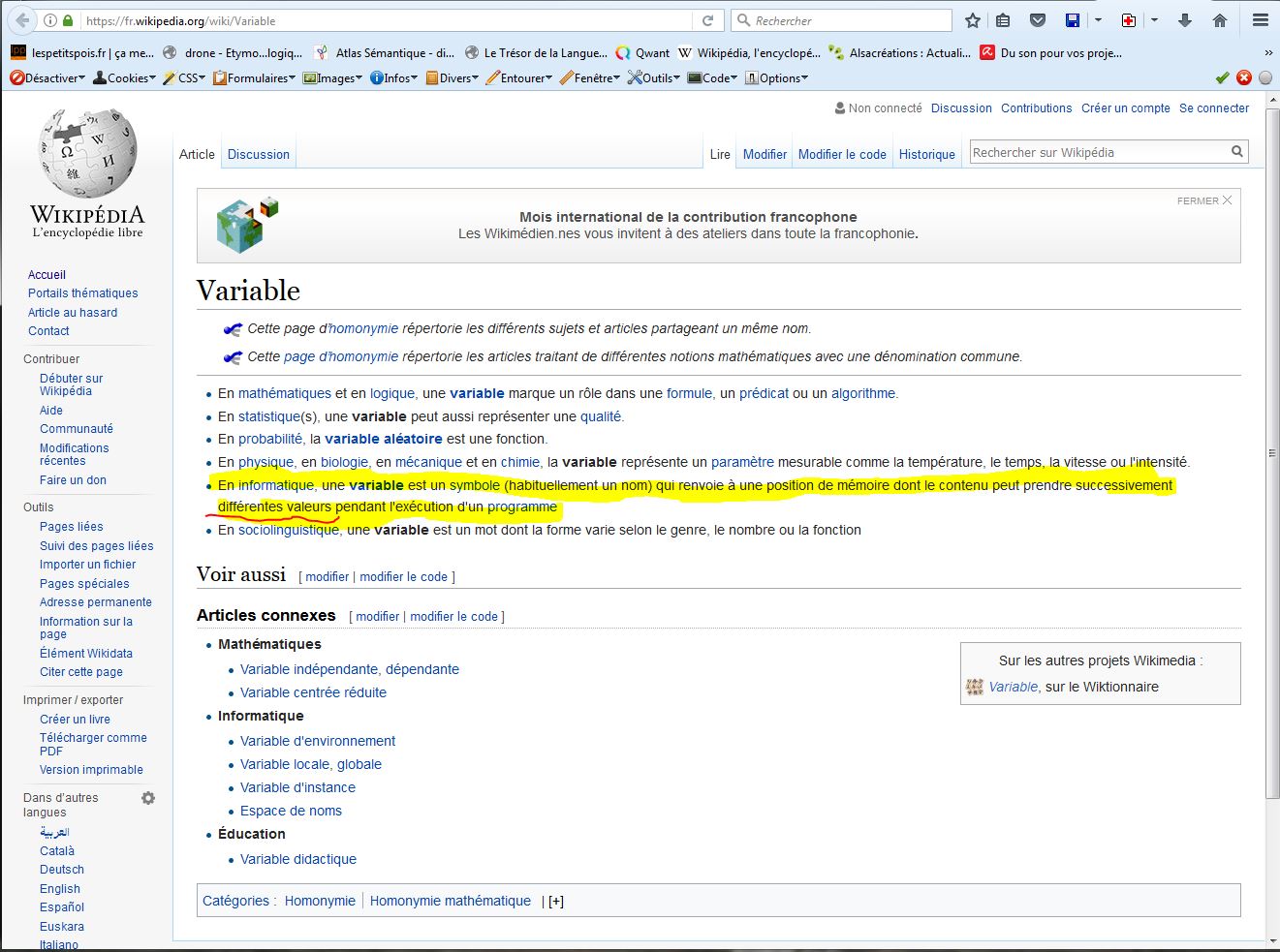Open the English language version link

pos(60,888)
